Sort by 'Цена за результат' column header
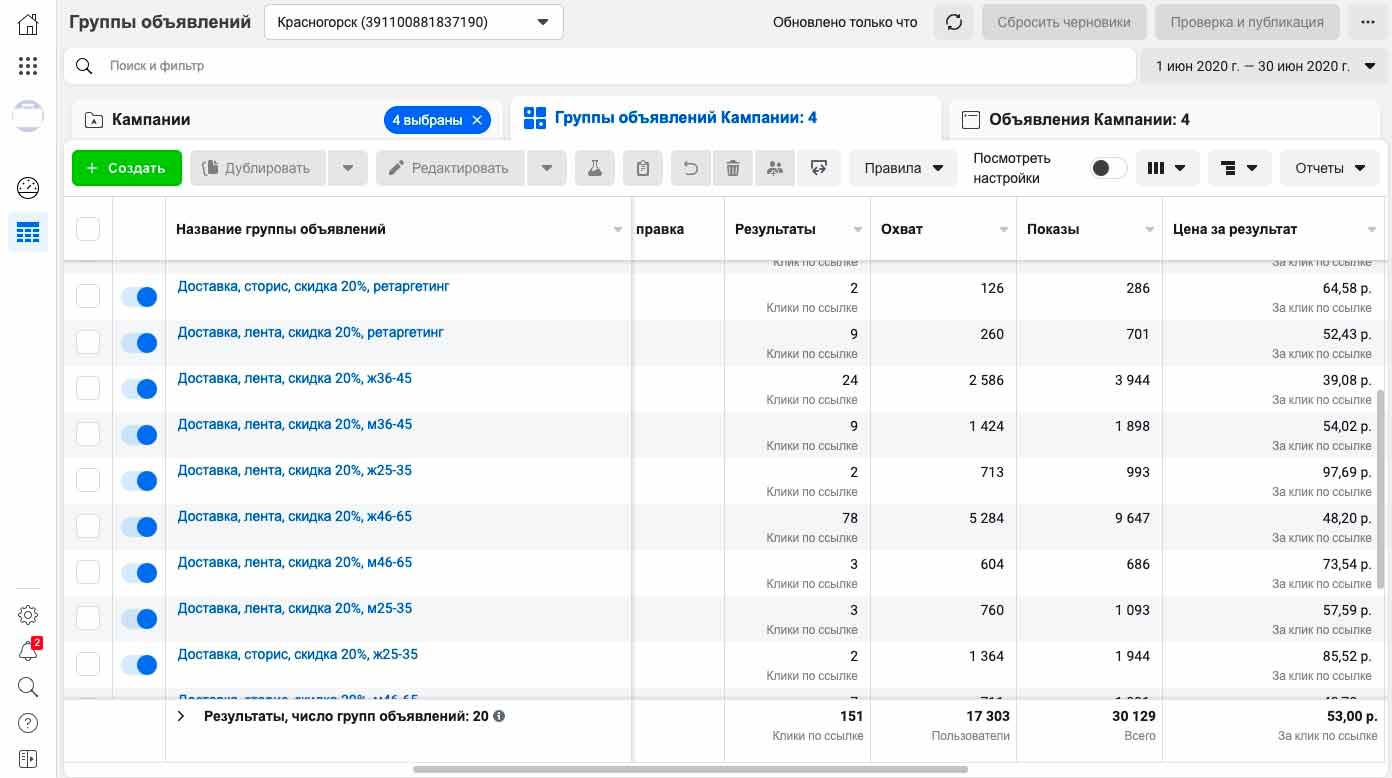 click(1275, 229)
